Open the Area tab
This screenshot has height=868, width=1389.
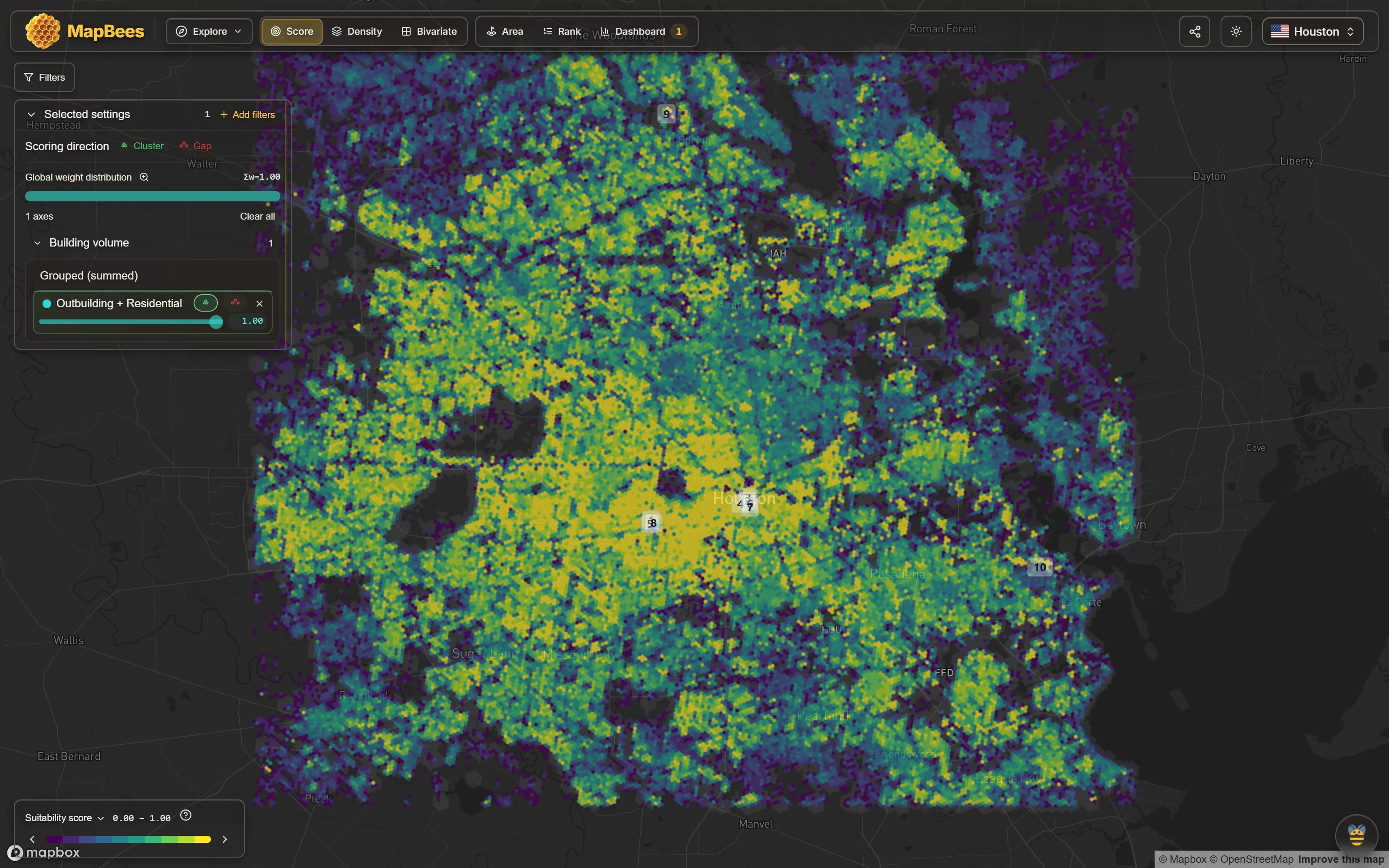pos(504,32)
